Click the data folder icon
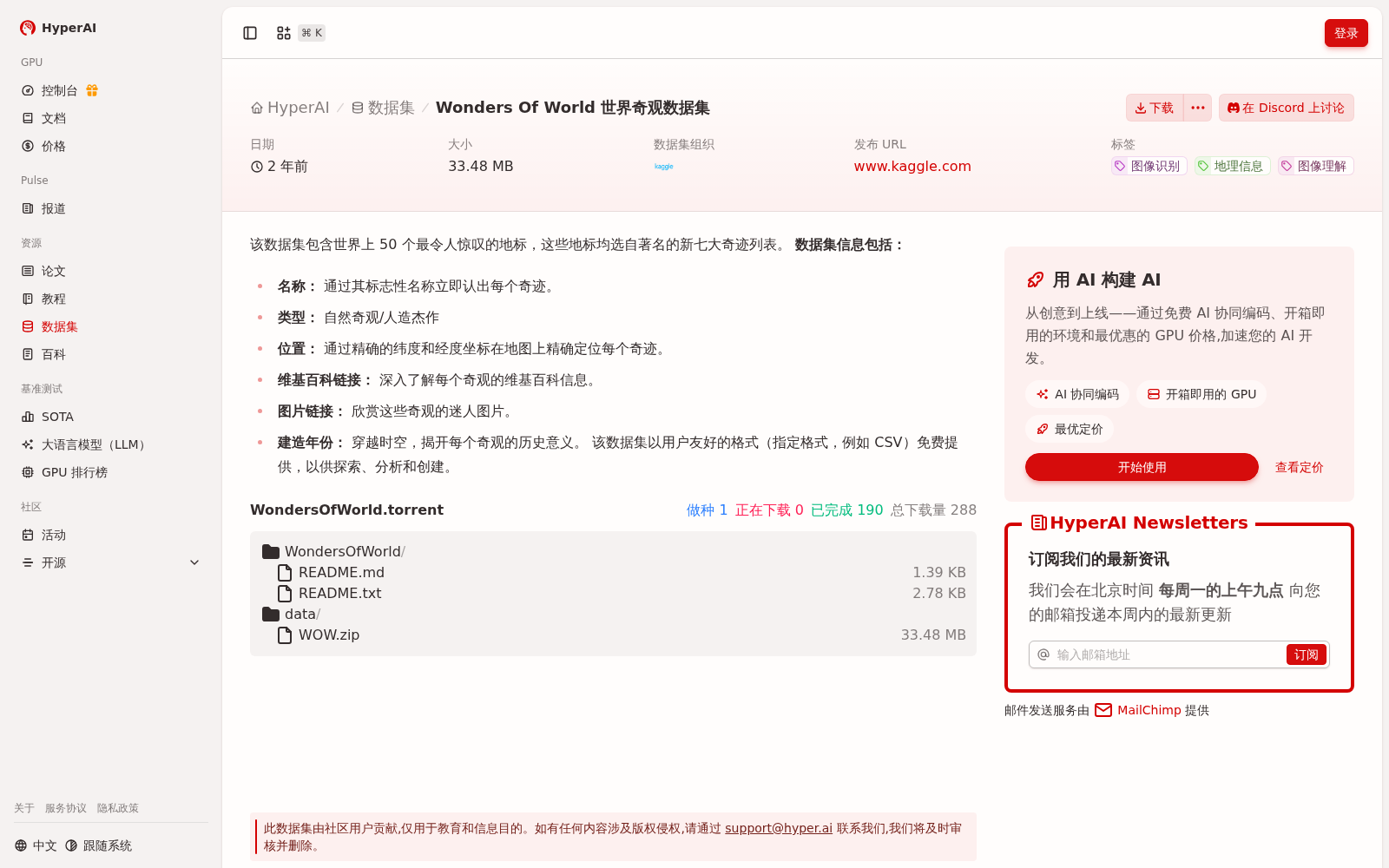 (x=271, y=614)
